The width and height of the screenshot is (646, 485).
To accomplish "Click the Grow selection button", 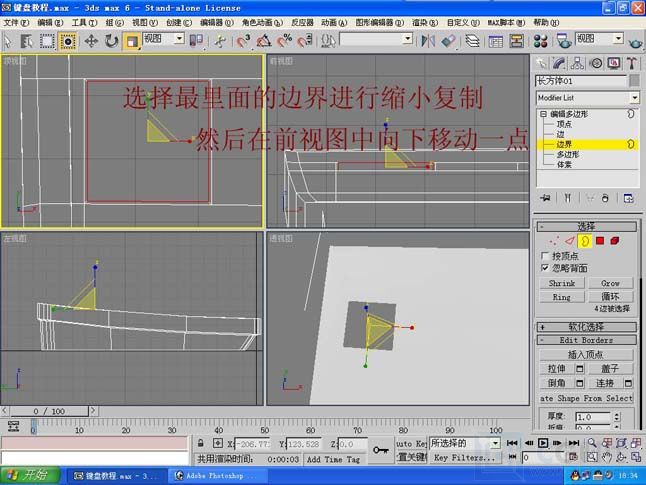I will [611, 283].
